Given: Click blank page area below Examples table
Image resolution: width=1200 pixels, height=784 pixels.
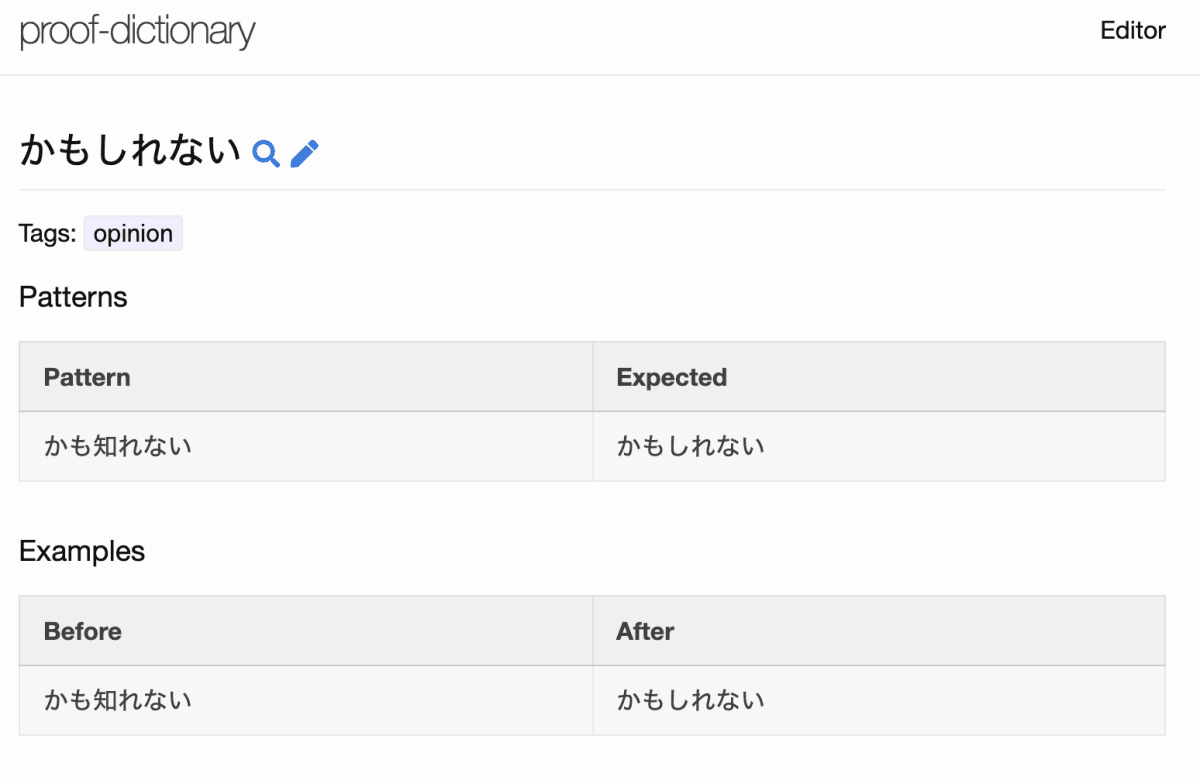Looking at the screenshot, I should click(592, 760).
